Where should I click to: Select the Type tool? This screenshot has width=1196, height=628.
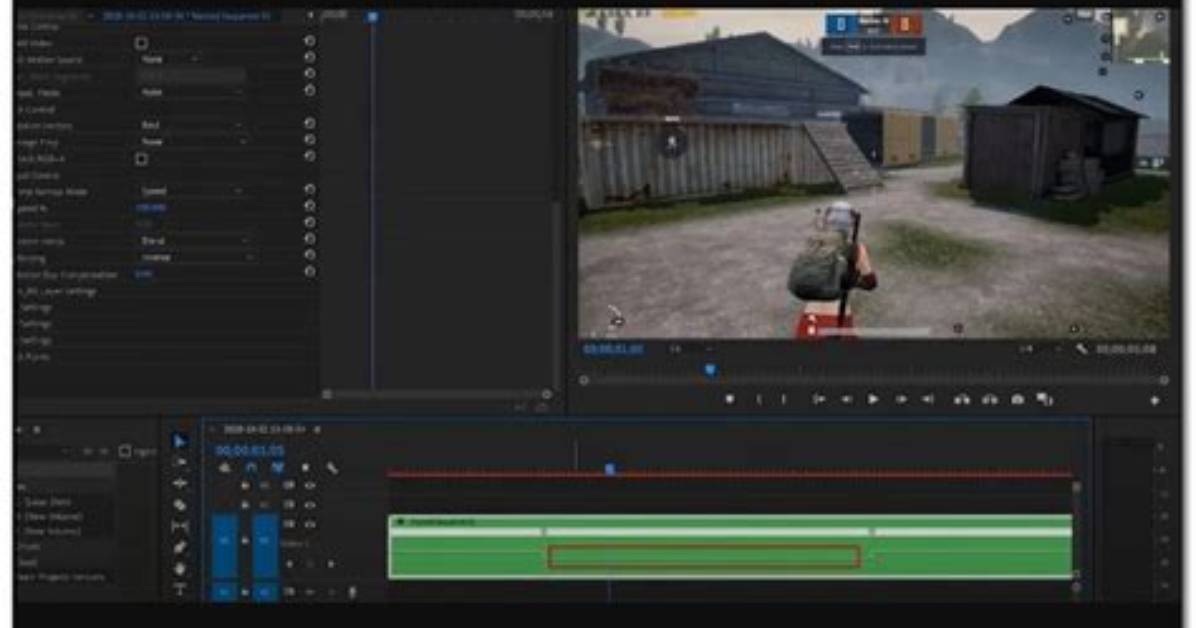coord(180,589)
